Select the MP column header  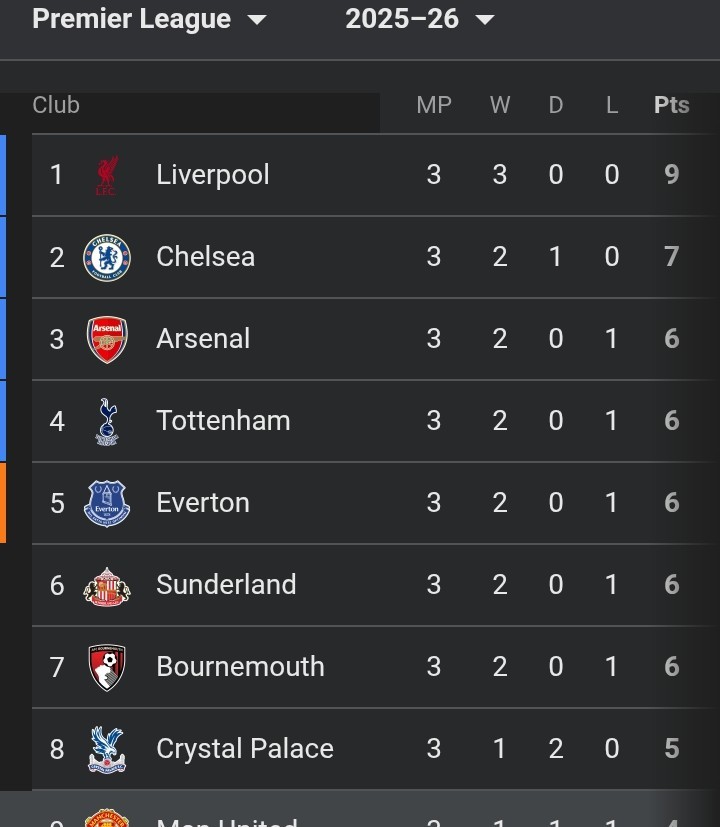[434, 105]
